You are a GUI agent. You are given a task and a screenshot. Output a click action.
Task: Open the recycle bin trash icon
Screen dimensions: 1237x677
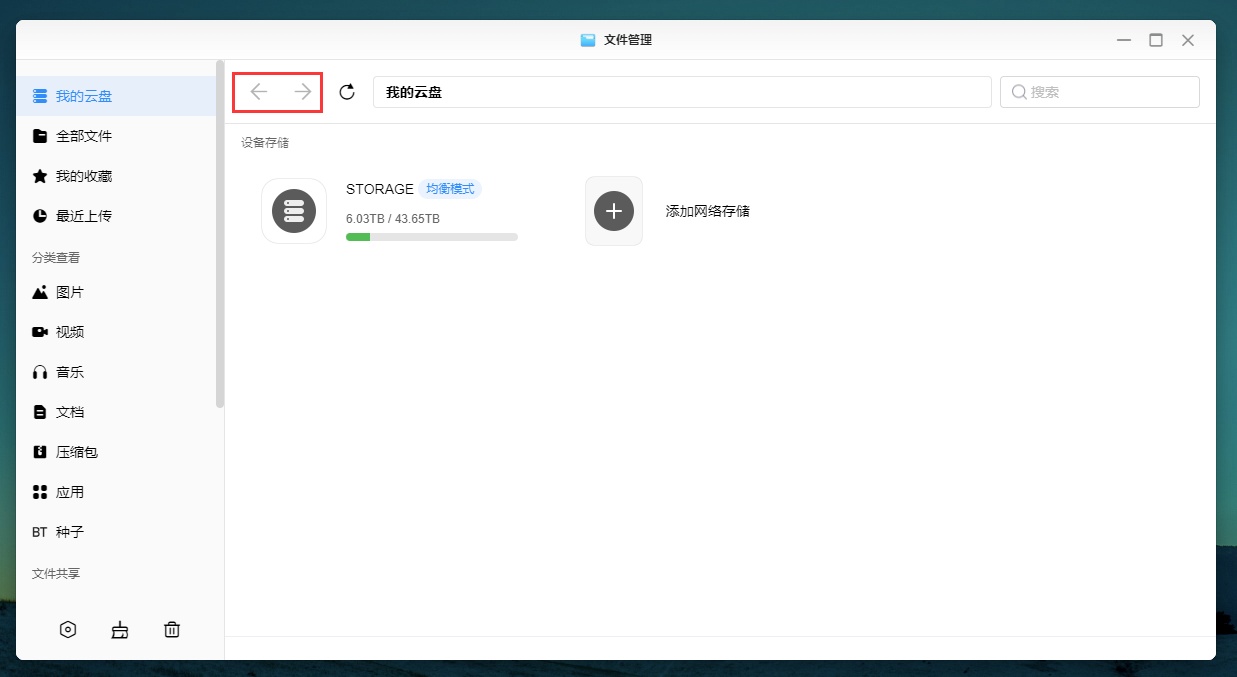(172, 629)
